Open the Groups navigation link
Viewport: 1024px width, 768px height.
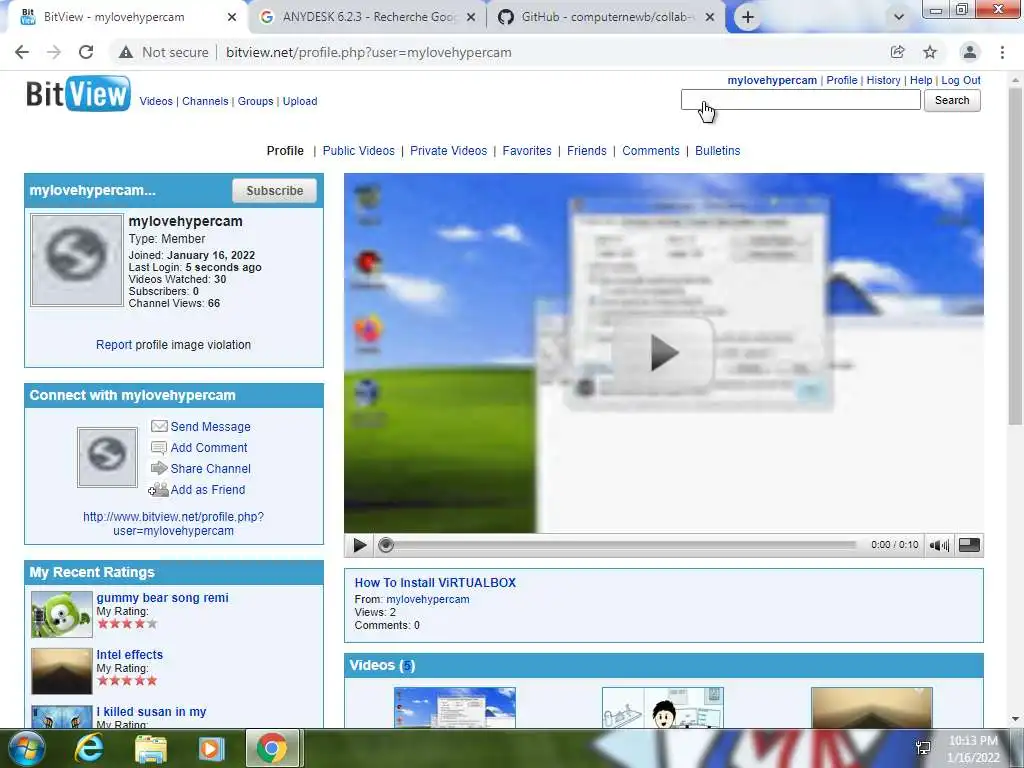255,101
